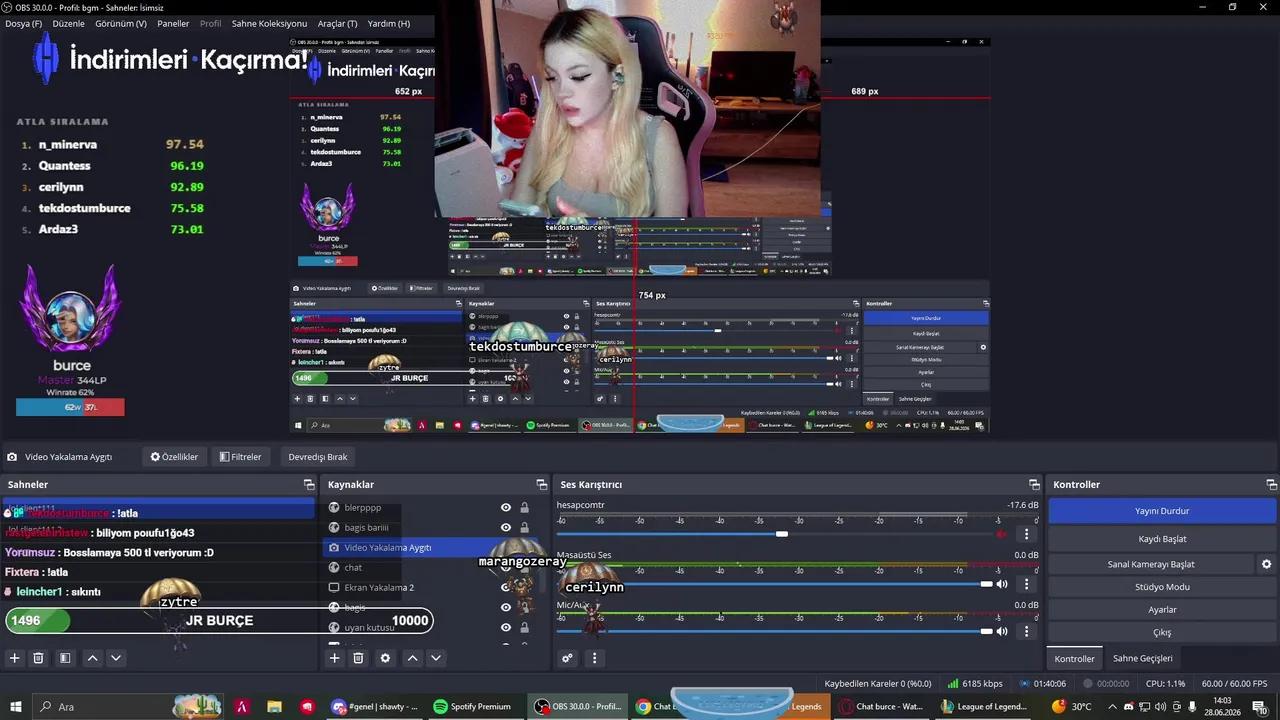Image resolution: width=1280 pixels, height=720 pixels.
Task: Move the source up with the up arrow in Kaynaklar
Action: pos(412,658)
